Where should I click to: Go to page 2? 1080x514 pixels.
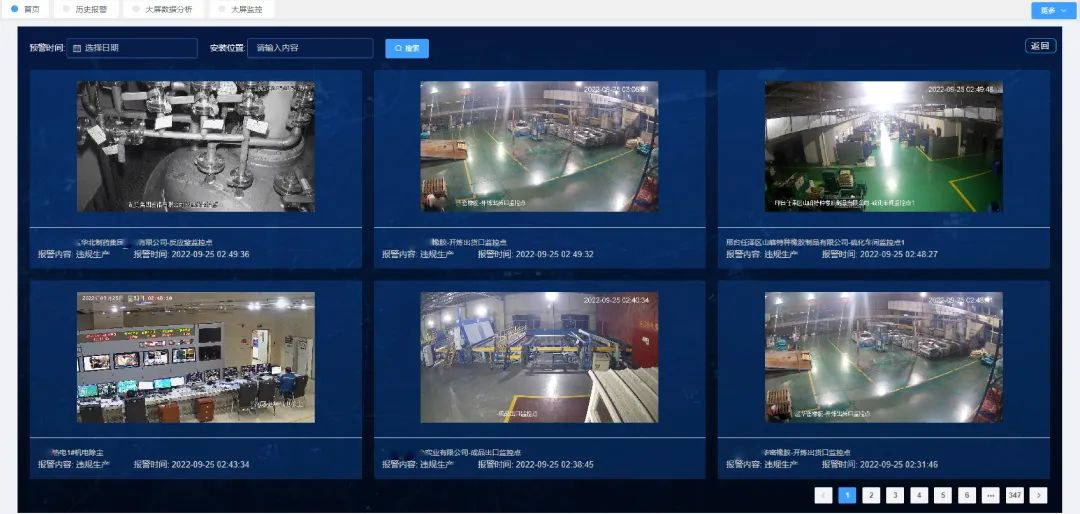click(871, 495)
